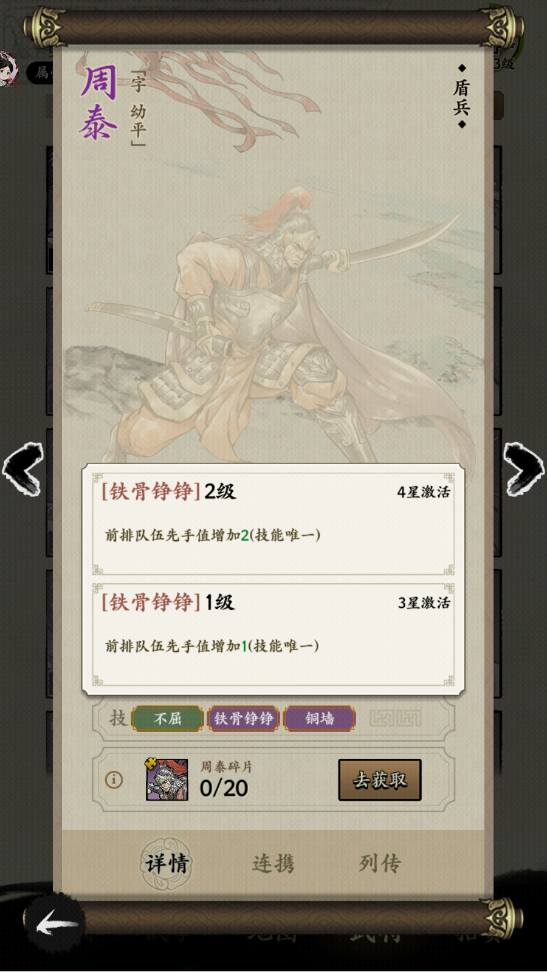Go to next hero with right arrow
The image size is (547, 972).
(x=524, y=468)
